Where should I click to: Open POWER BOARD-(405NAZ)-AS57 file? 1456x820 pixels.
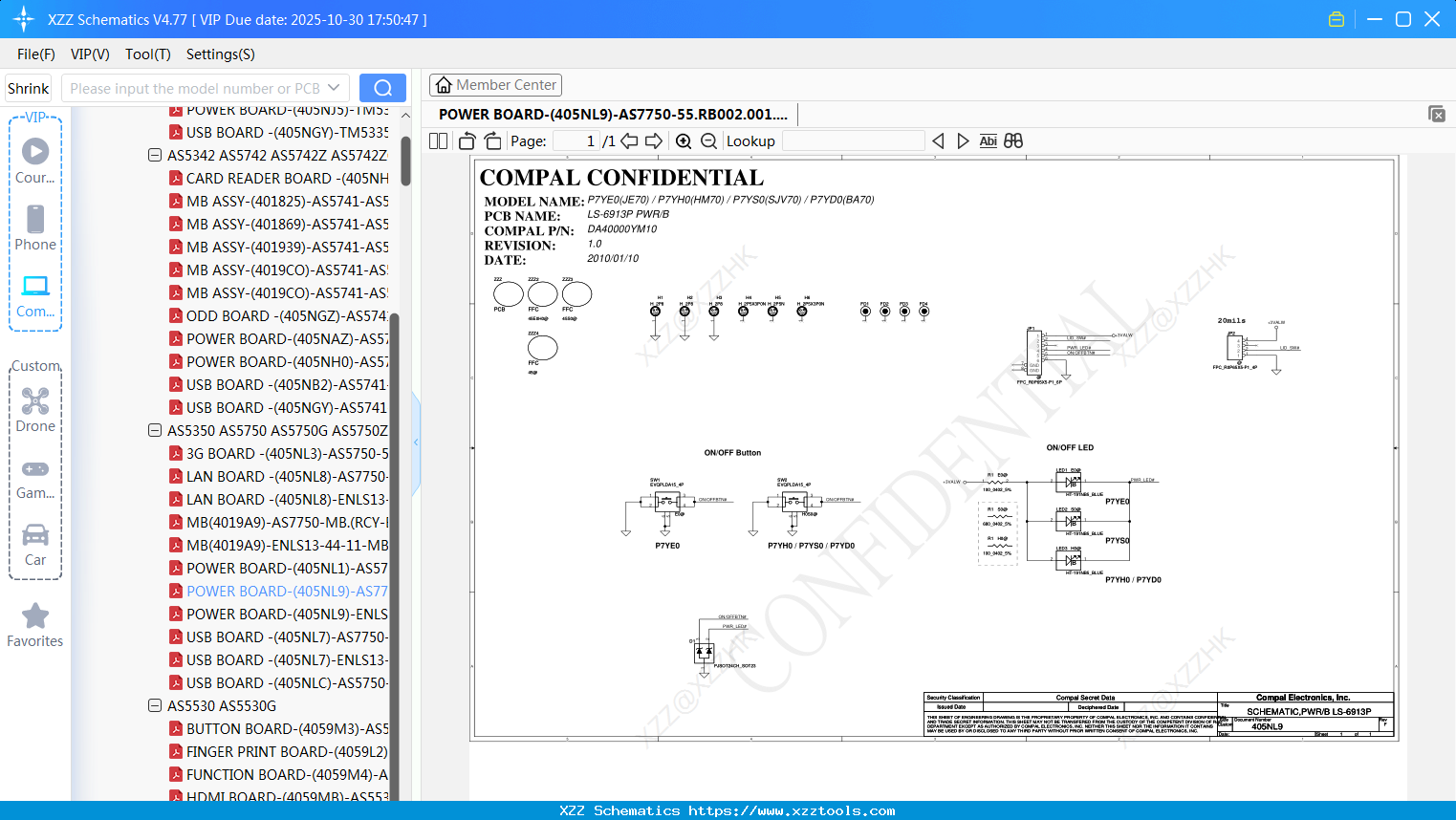[278, 338]
